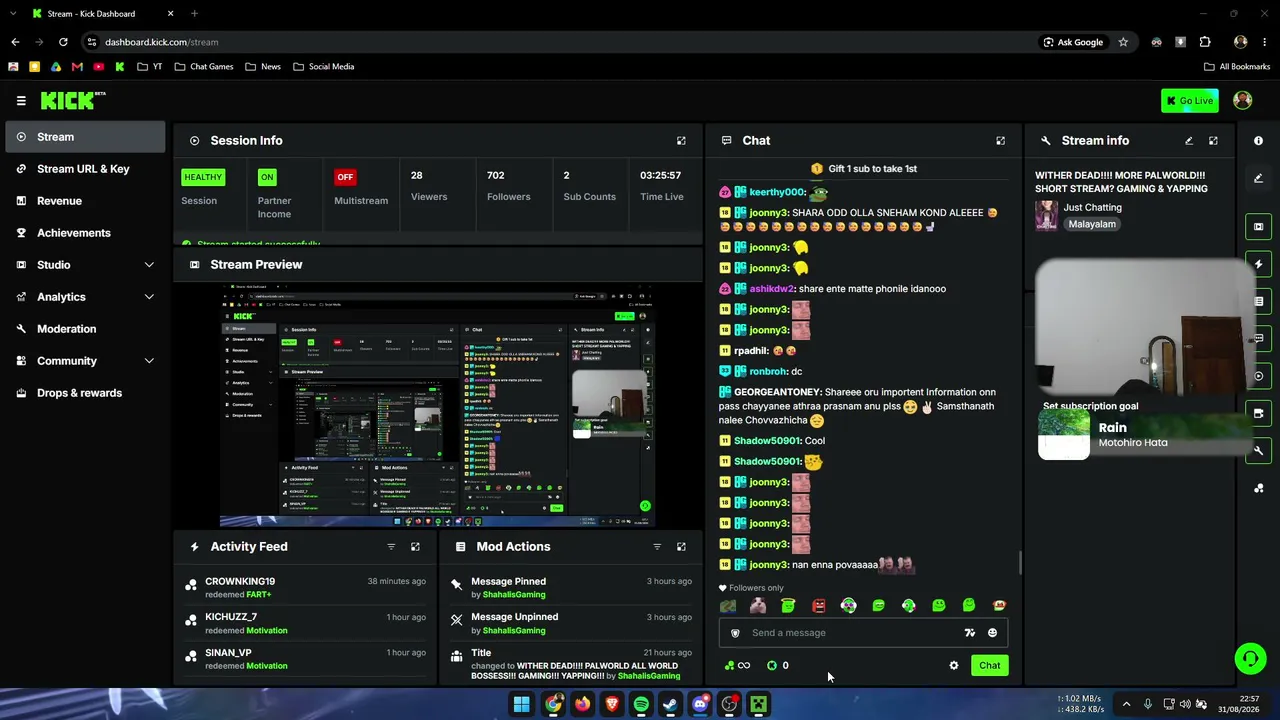
Task: Expand the Session Info panel fullscreen
Action: 681,141
